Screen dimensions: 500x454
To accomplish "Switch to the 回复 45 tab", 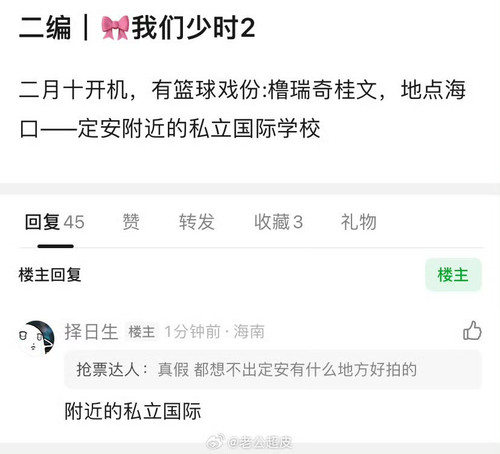I will 55,222.
